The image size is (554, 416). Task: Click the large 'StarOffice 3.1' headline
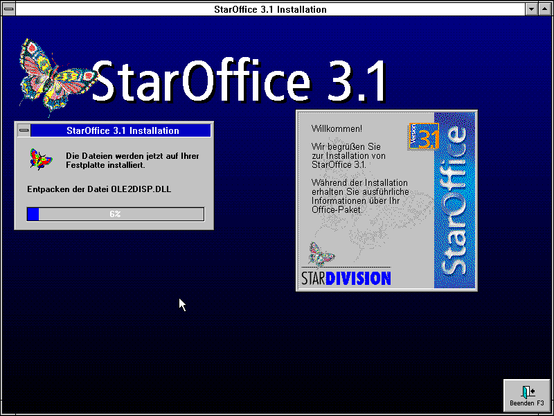coord(240,81)
